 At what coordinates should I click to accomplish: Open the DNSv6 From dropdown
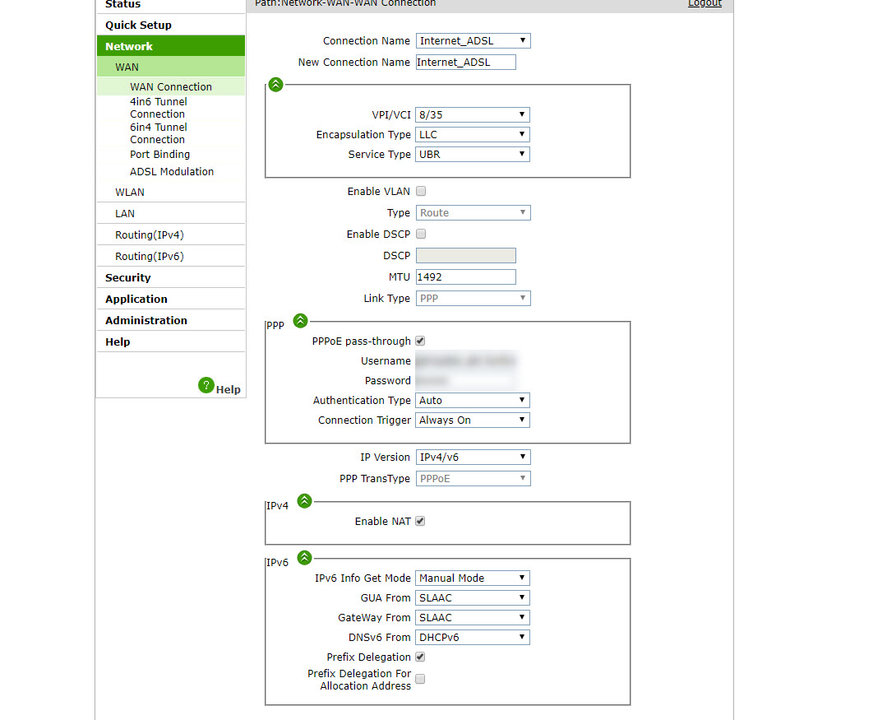[x=472, y=637]
